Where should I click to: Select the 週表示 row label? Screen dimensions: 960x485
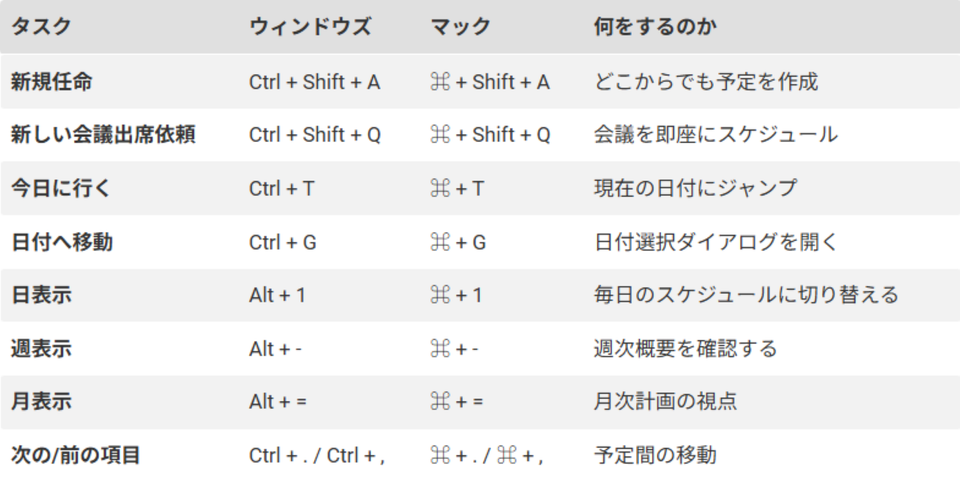(41, 349)
